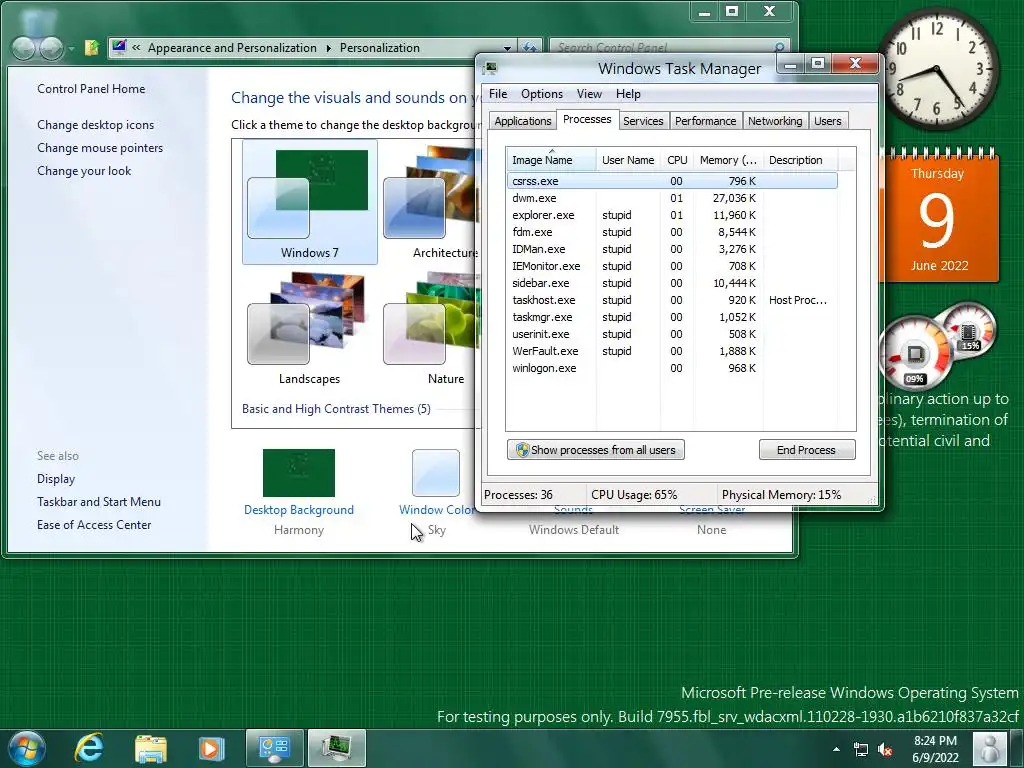Click Task Manager title bar icon

(x=490, y=68)
